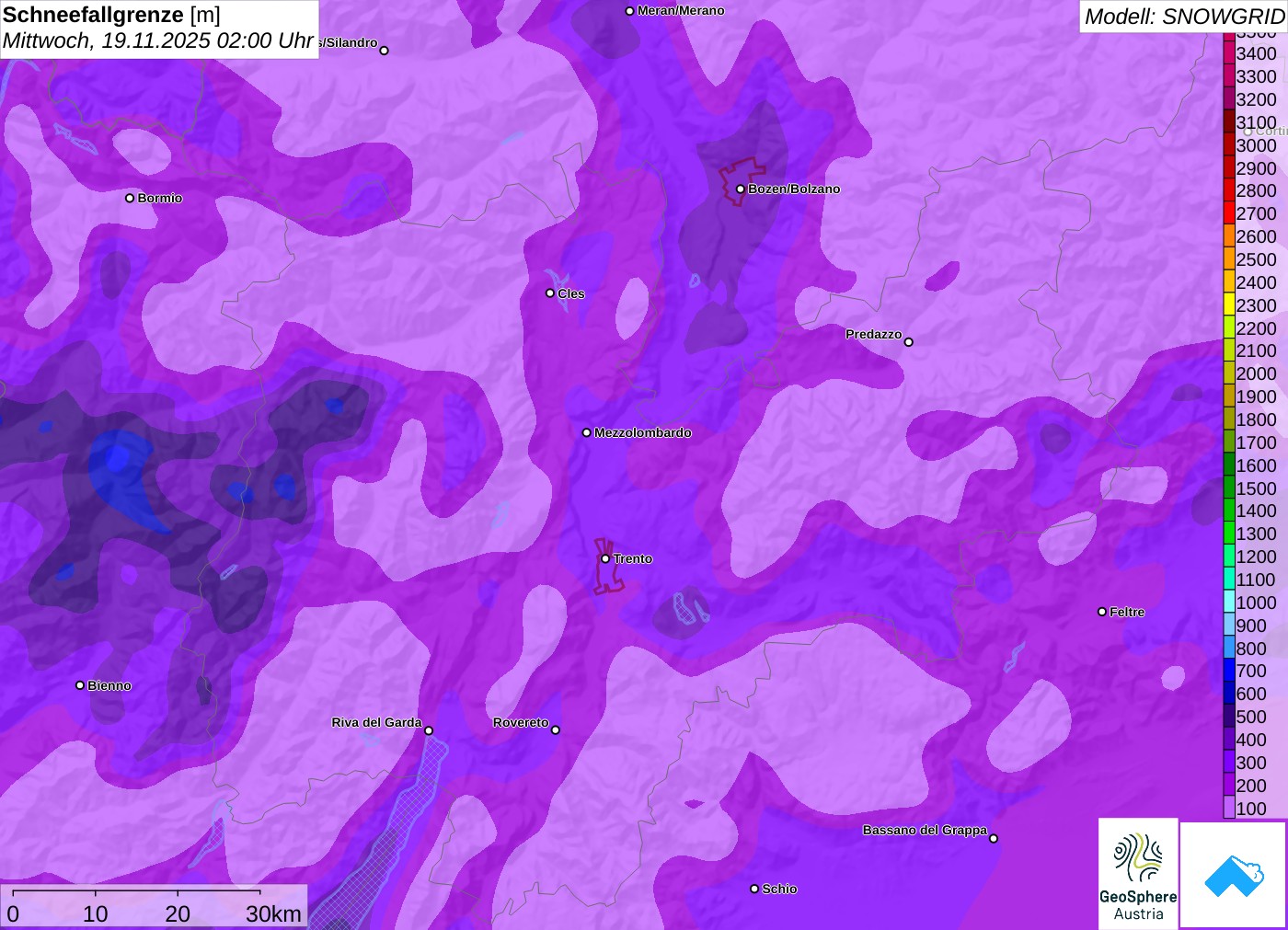Click the light purple 100 legend swatch
The height and width of the screenshot is (930, 1288).
click(1229, 808)
